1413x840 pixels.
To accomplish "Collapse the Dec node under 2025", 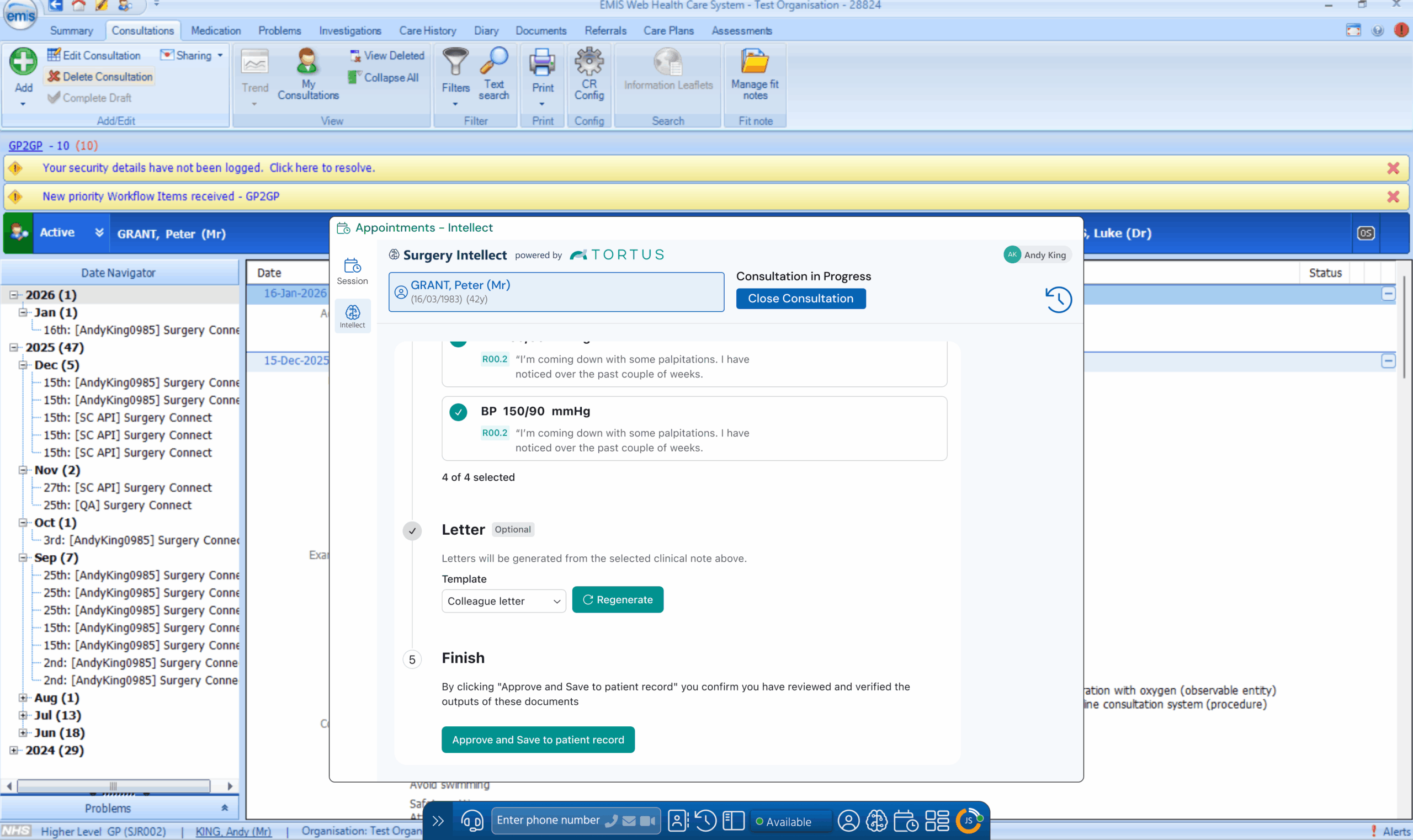I will coord(23,365).
